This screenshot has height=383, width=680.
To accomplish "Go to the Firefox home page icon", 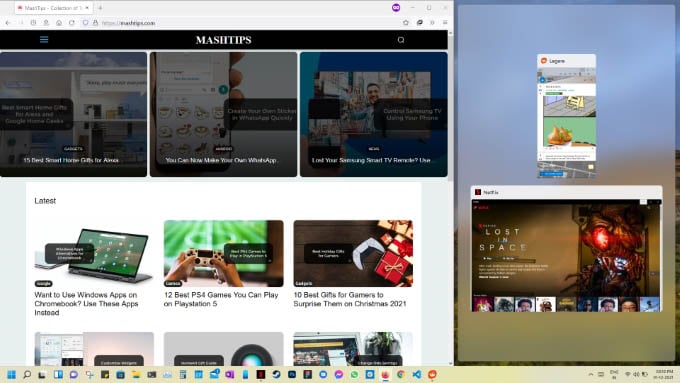I will [x=59, y=23].
